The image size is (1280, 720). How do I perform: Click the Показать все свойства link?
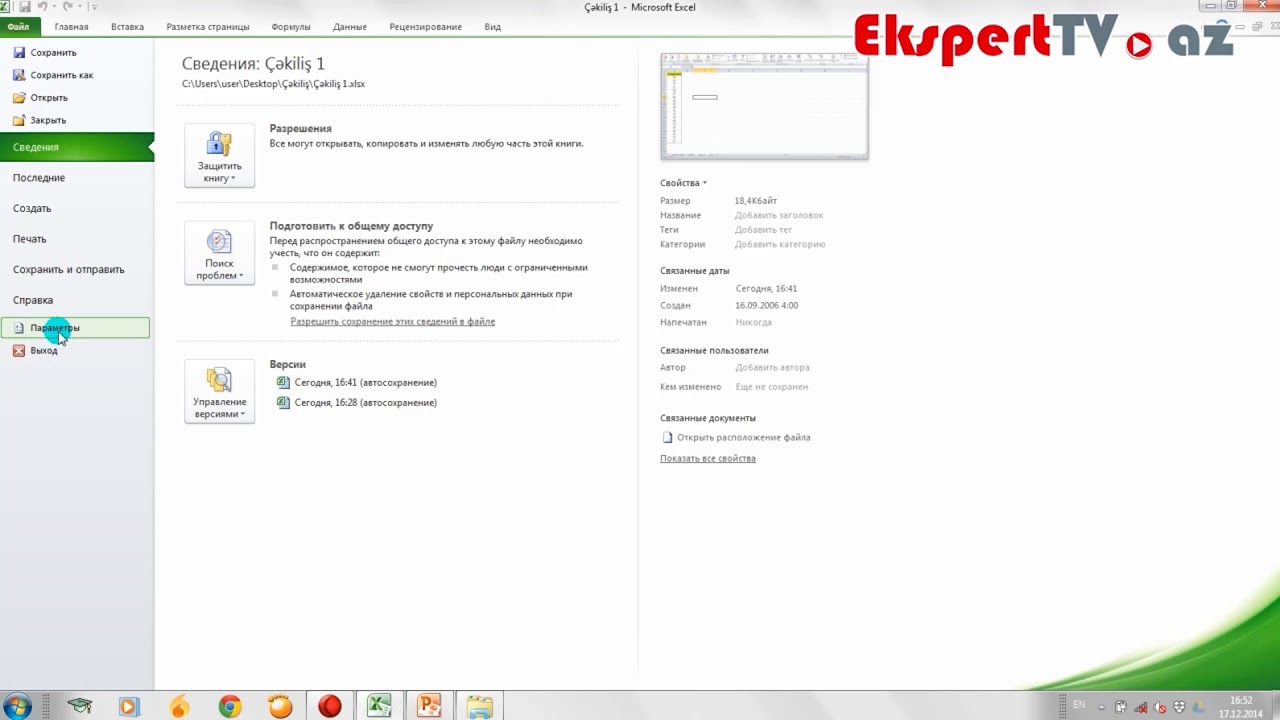708,459
